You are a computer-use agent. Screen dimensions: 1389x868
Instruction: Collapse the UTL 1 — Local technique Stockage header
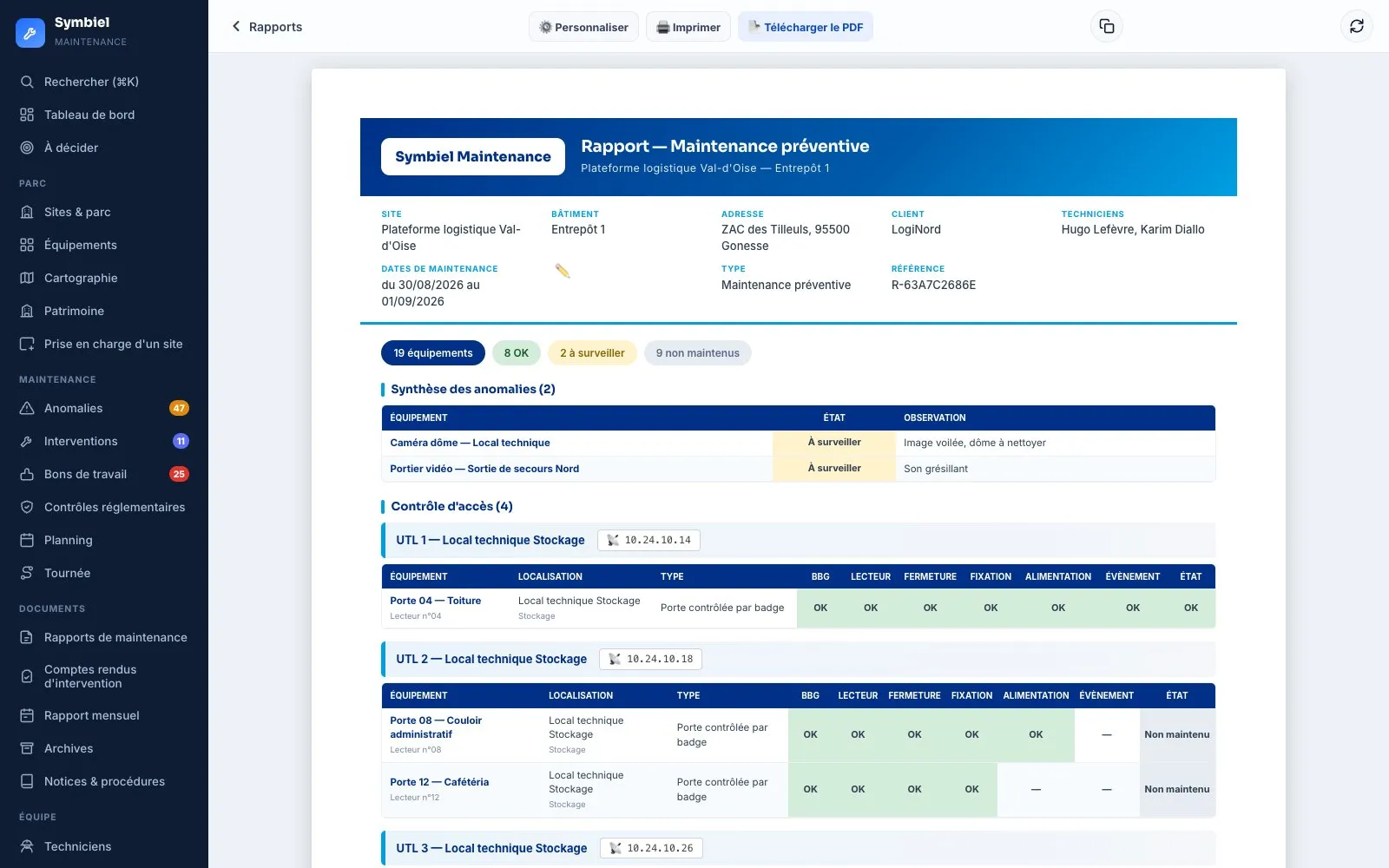tap(798, 540)
